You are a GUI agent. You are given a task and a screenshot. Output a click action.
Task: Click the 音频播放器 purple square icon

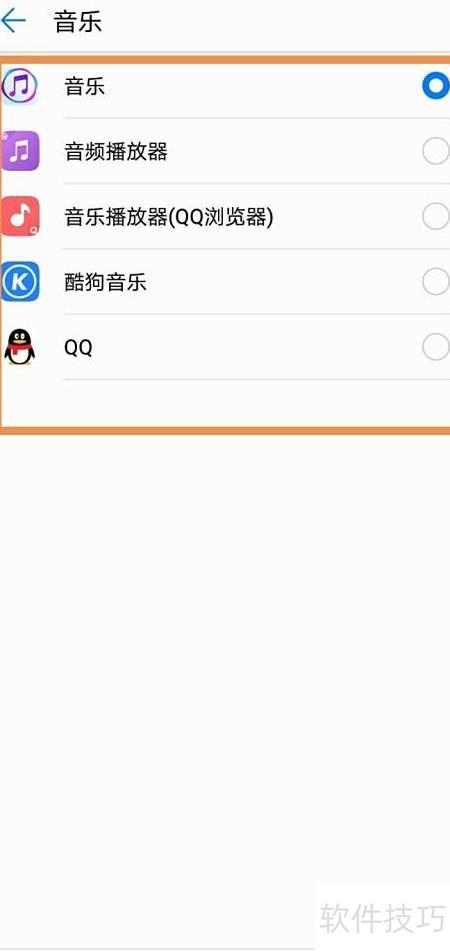tap(20, 151)
